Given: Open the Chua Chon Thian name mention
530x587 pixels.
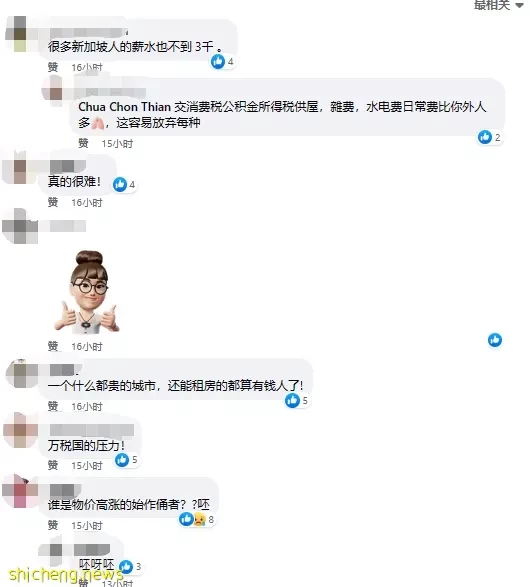Looking at the screenshot, I should click(125, 107).
